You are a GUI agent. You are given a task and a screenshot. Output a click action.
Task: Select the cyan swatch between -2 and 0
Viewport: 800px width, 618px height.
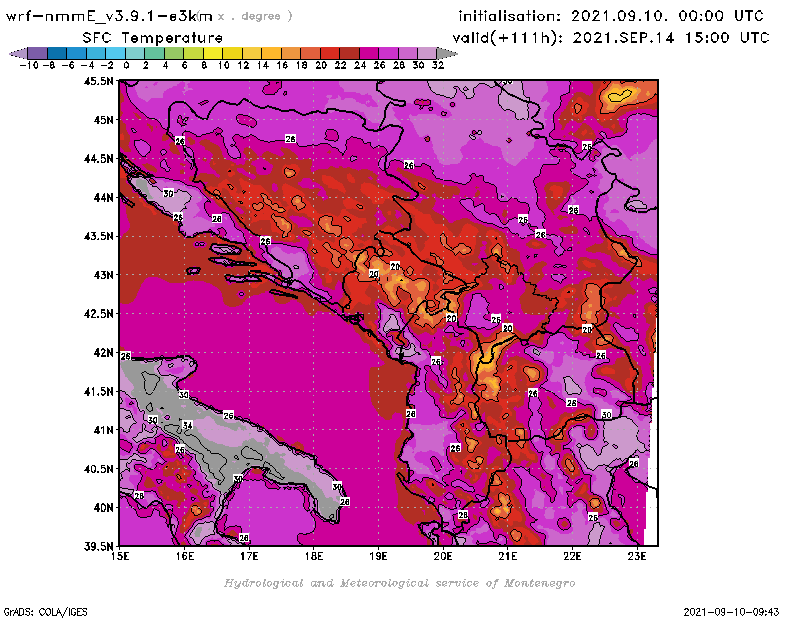[115, 53]
